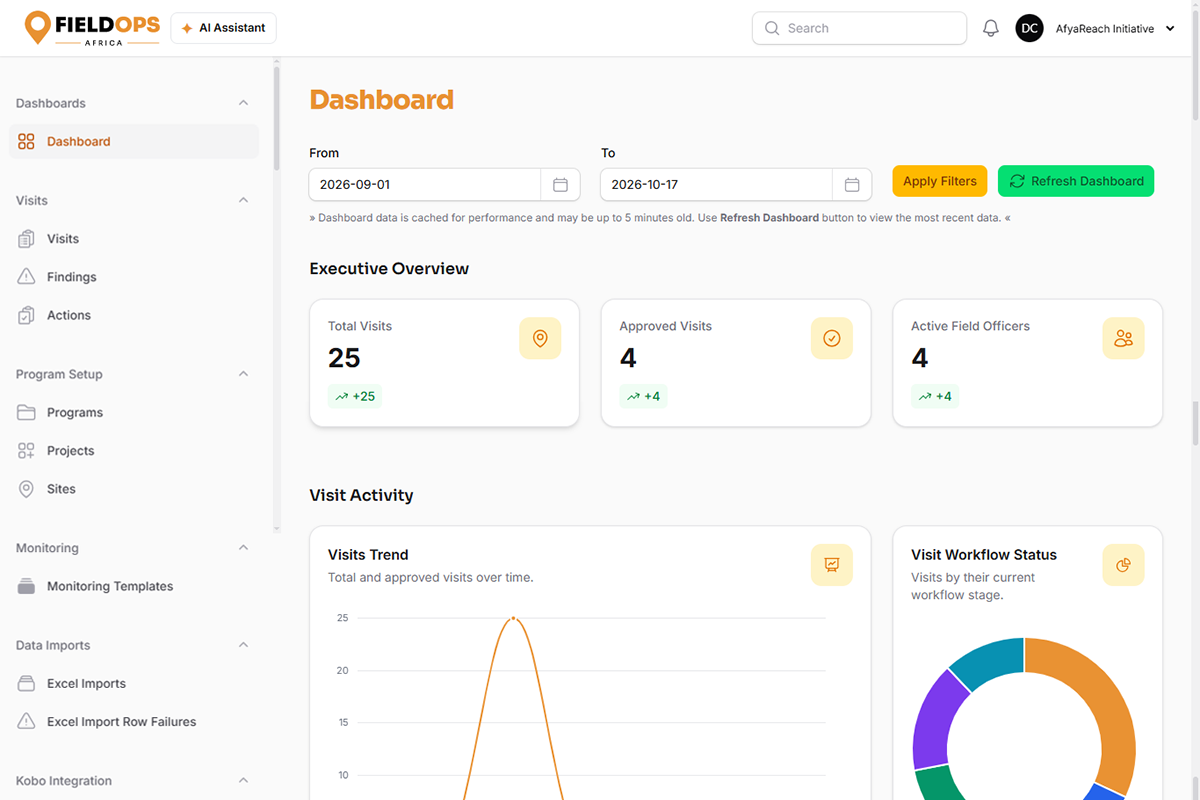Open Monitoring Templates in the sidebar
The image size is (1200, 800).
[134, 587]
